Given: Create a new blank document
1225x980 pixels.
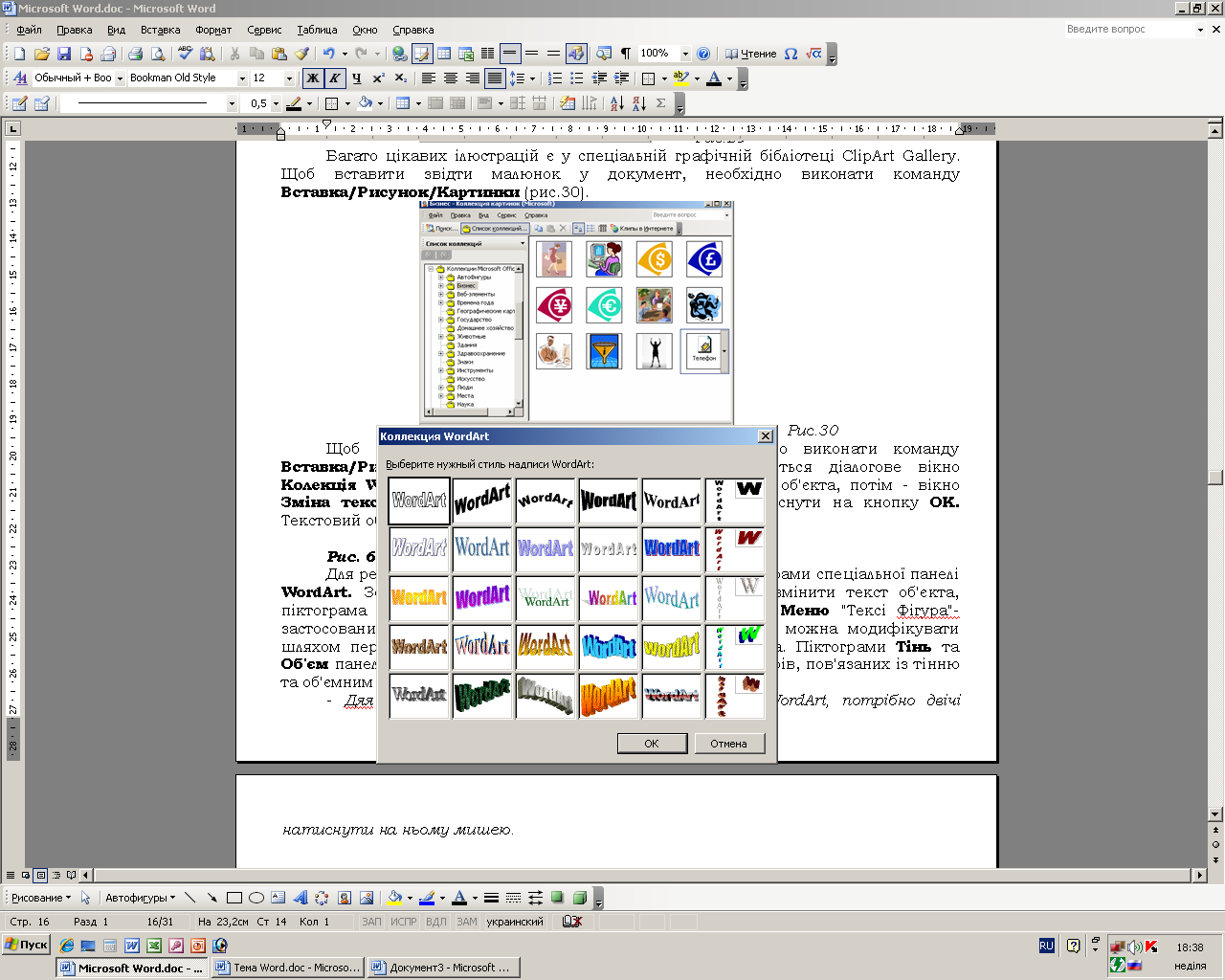Looking at the screenshot, I should 19,54.
